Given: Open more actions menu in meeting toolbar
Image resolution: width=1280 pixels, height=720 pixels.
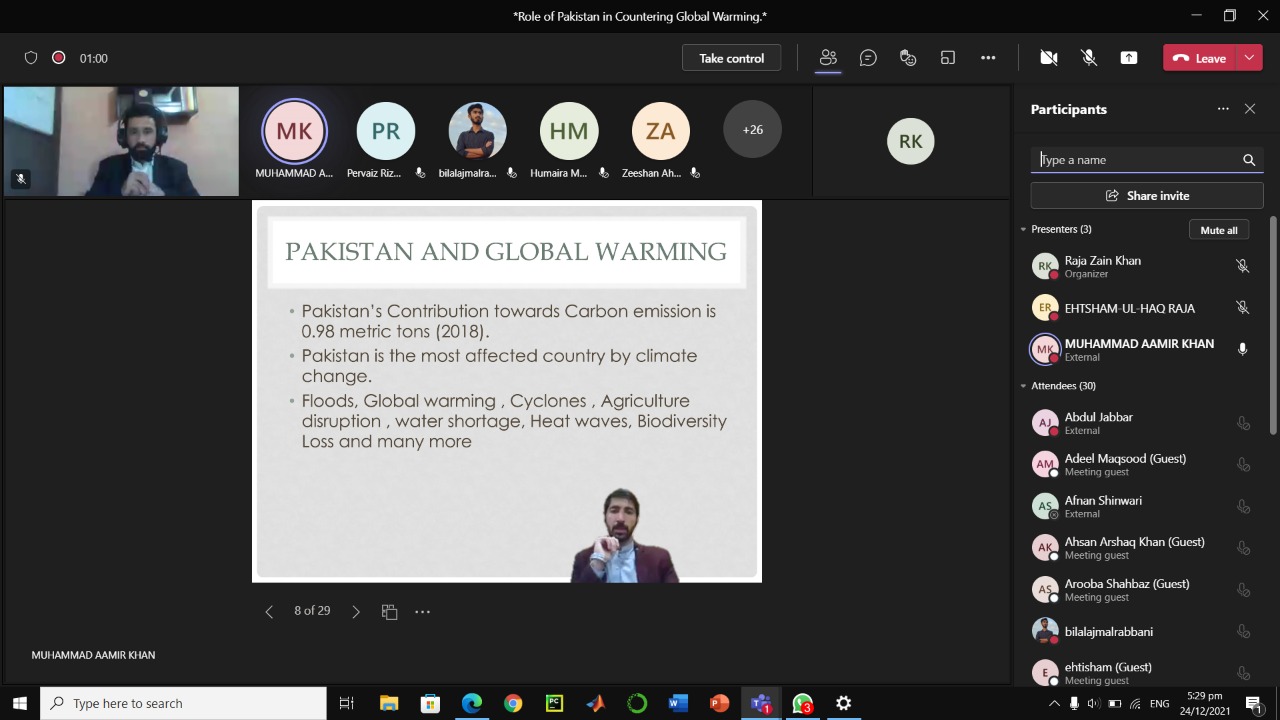Looking at the screenshot, I should click(x=988, y=58).
